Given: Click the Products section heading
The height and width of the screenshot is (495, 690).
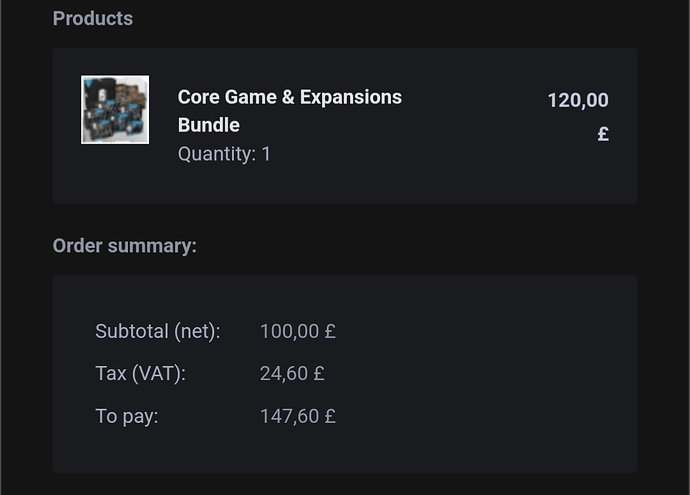Looking at the screenshot, I should tap(92, 18).
